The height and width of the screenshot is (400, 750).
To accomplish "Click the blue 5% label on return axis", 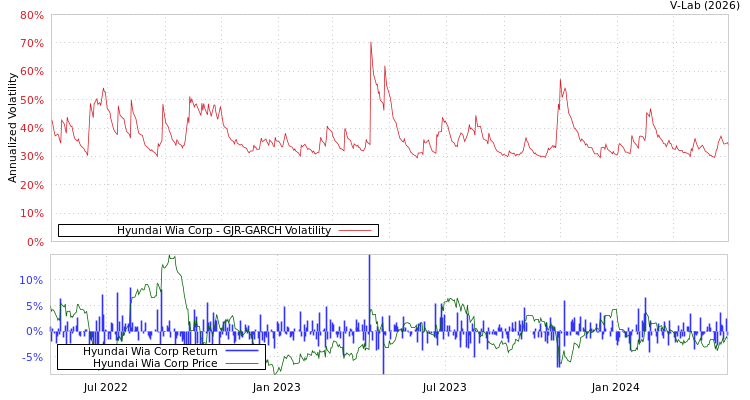I will point(34,306).
